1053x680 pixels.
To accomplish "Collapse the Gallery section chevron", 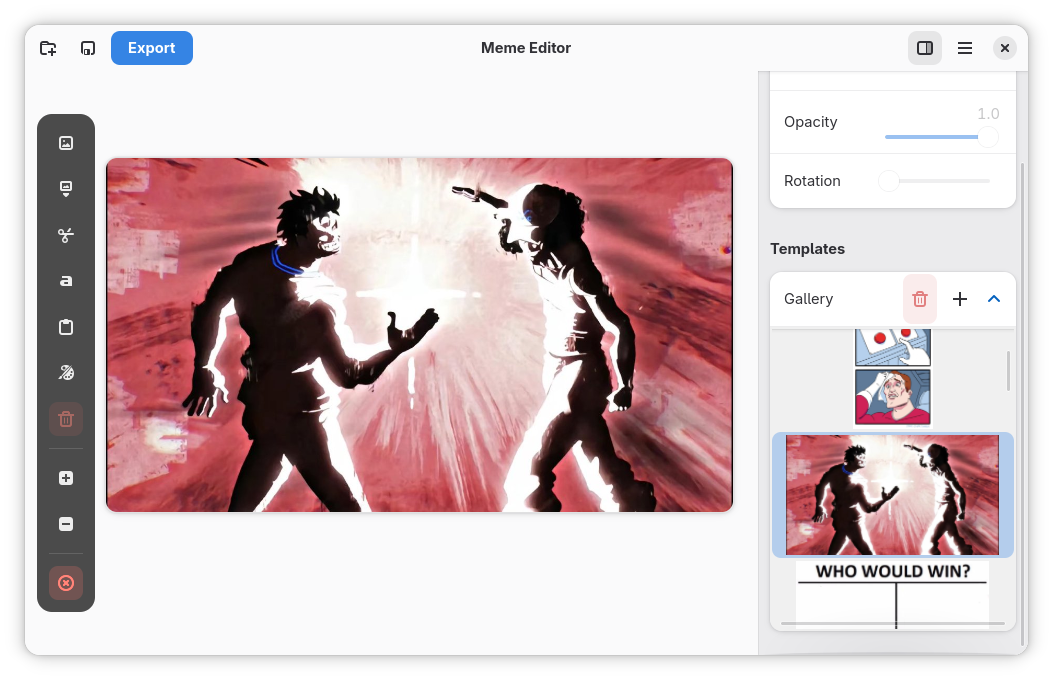I will coord(994,299).
